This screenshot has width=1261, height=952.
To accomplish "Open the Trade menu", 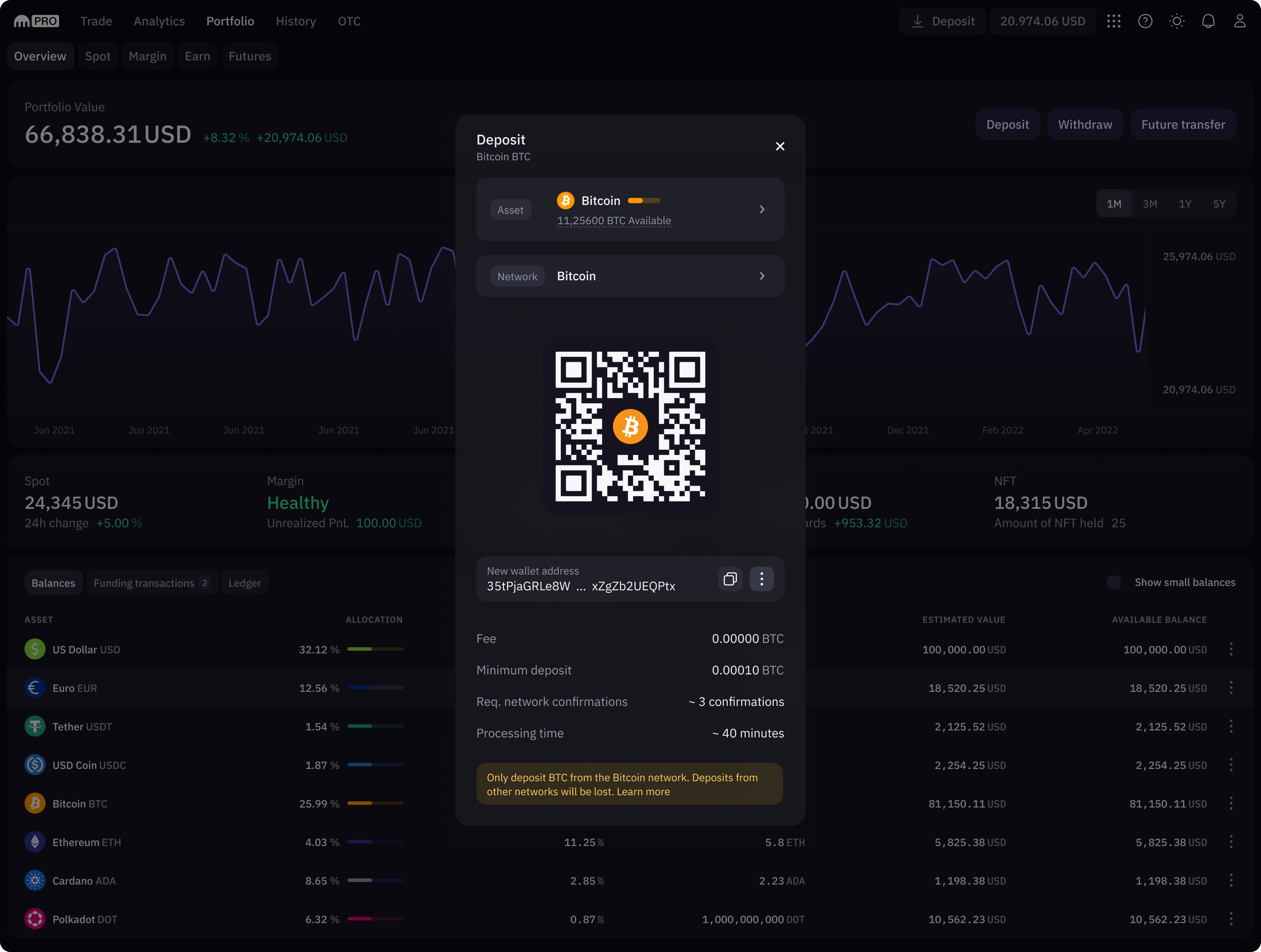I will point(96,21).
